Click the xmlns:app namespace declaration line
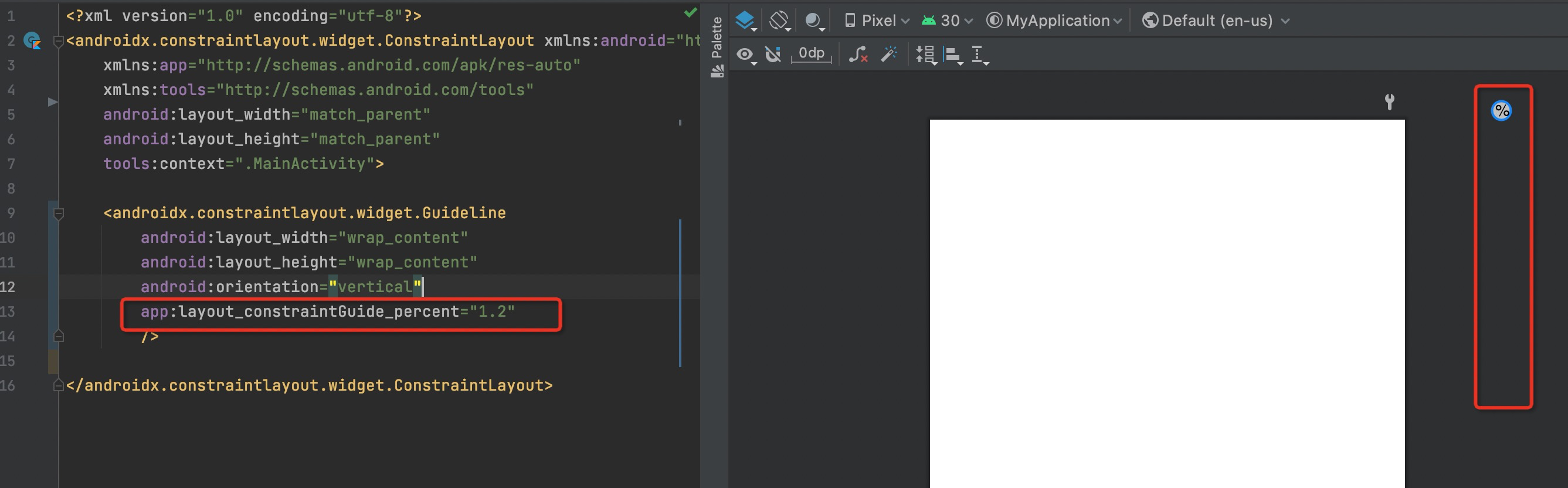Screen dimensions: 1568x488 (x=341, y=65)
